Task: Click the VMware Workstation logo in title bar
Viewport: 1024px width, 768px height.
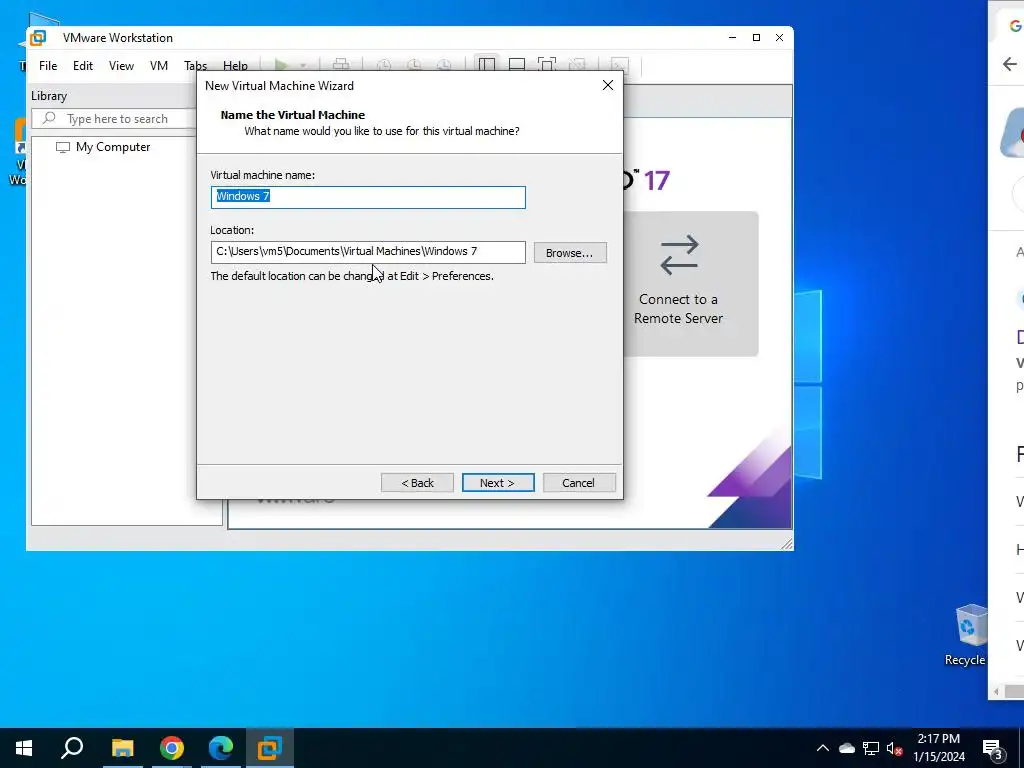Action: click(x=38, y=38)
